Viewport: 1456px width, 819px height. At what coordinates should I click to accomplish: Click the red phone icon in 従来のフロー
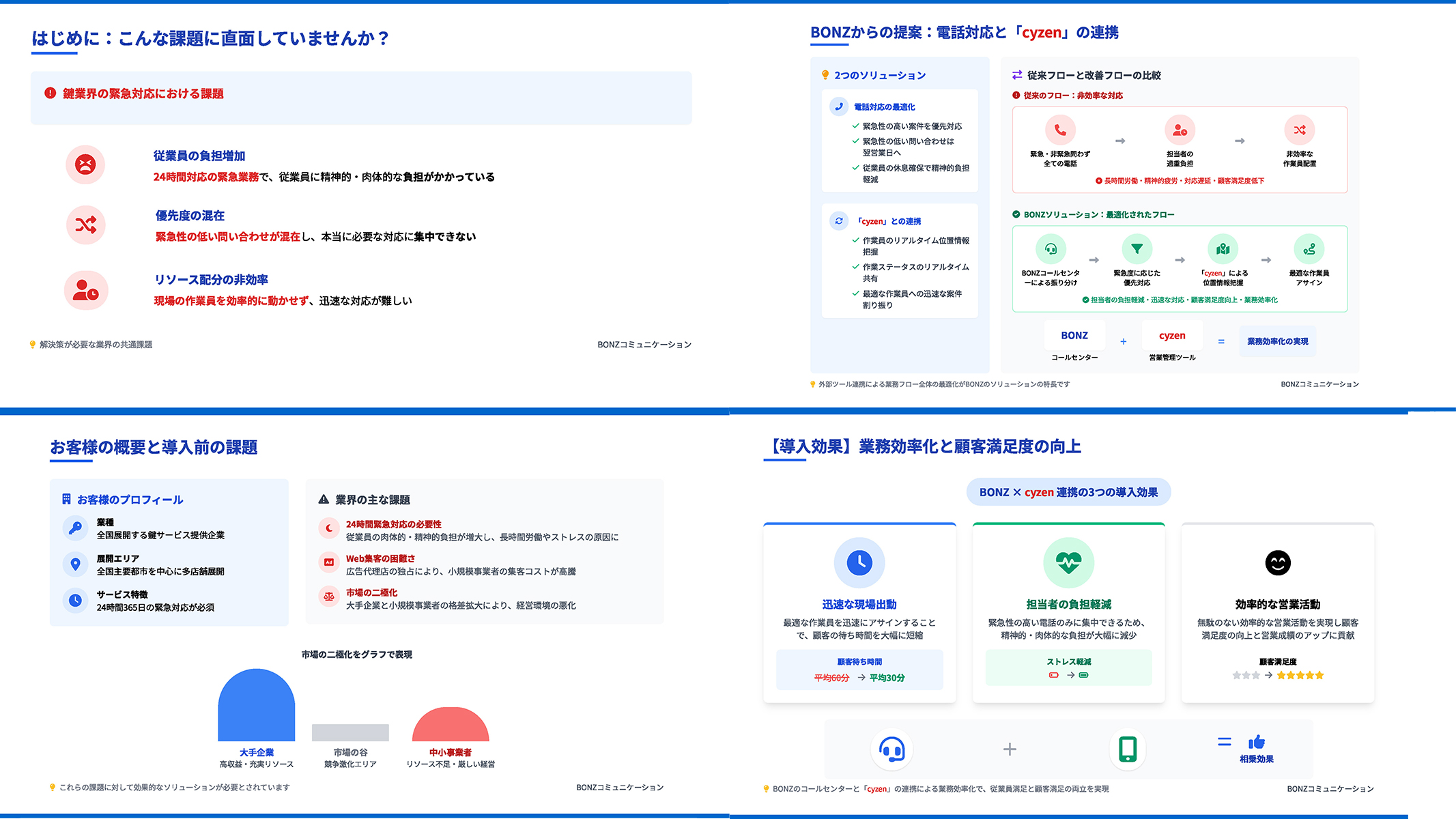click(1060, 130)
